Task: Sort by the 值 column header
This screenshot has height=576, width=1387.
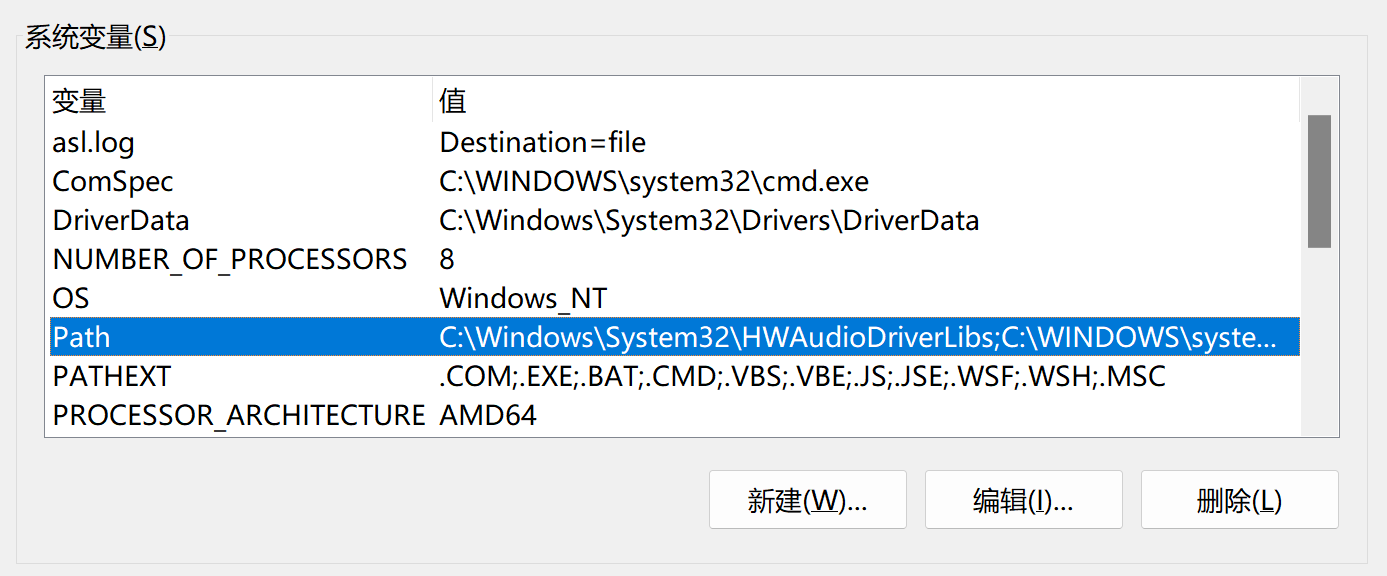Action: click(x=449, y=100)
